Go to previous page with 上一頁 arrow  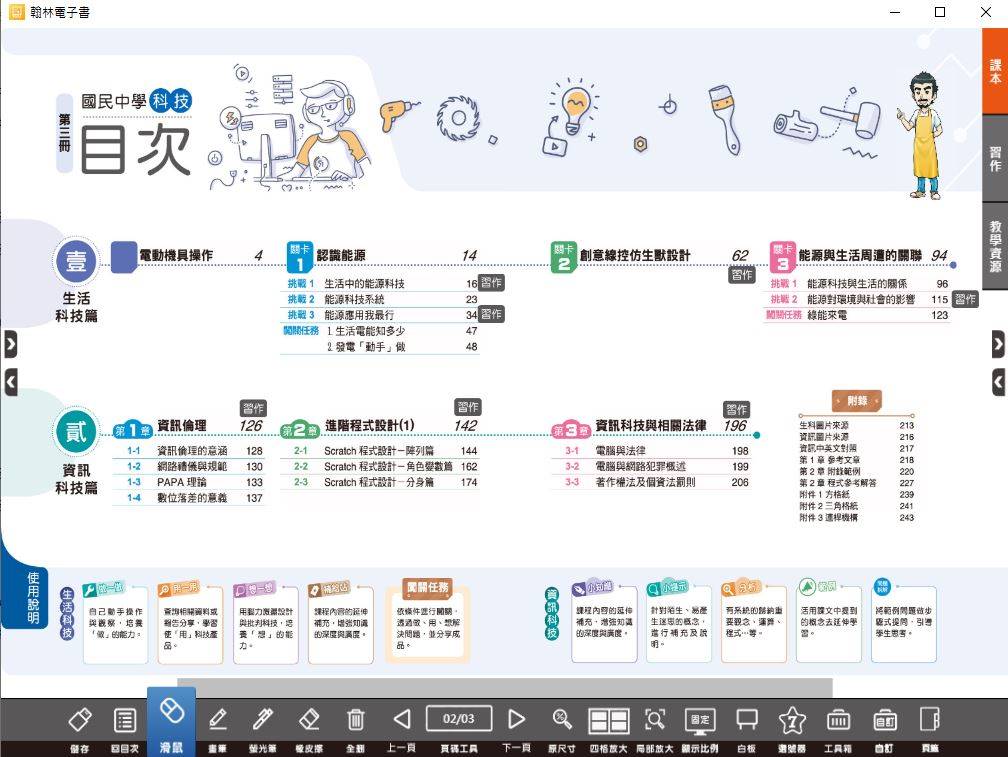click(402, 719)
